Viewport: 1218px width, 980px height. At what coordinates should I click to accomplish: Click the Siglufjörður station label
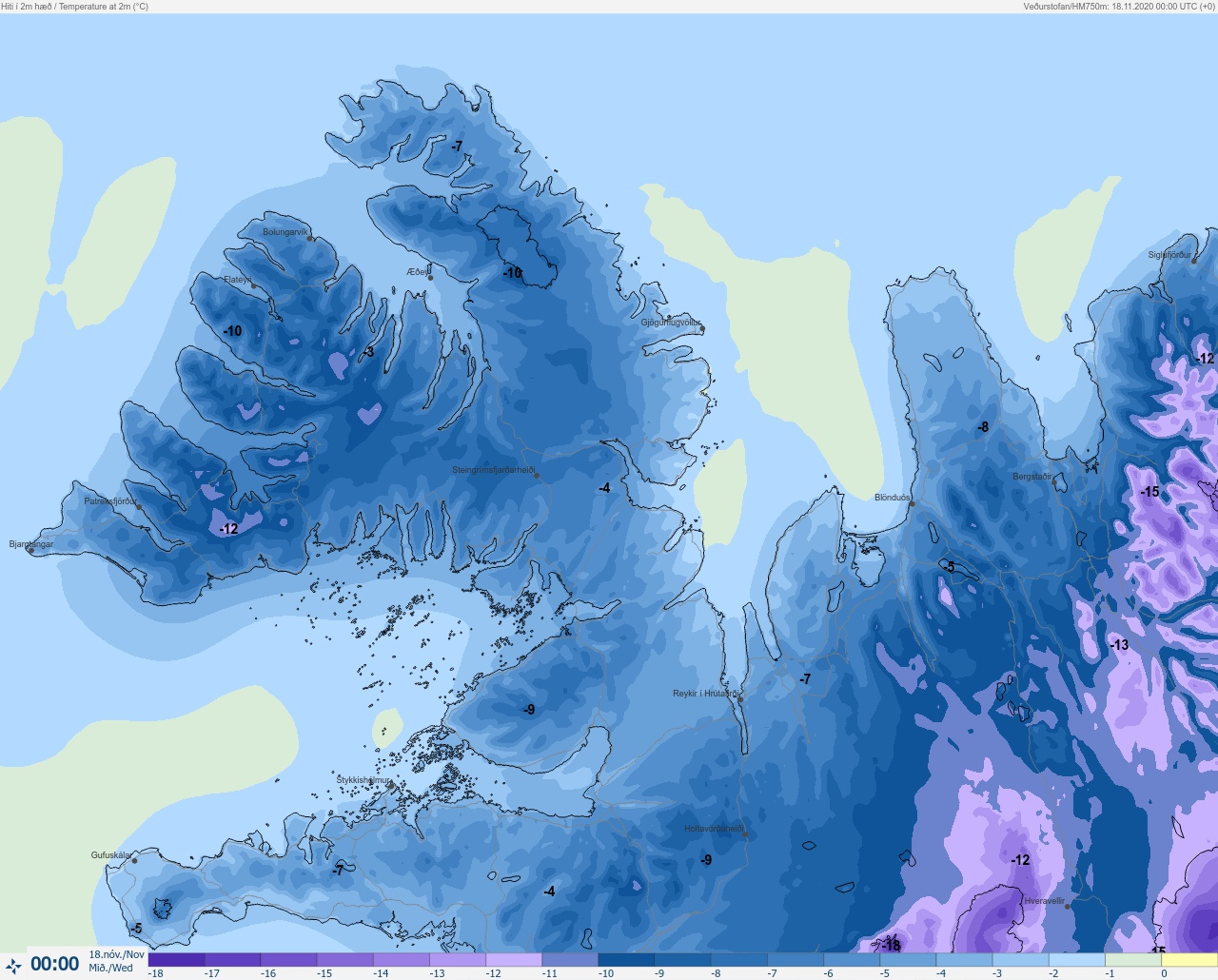pos(1170,255)
